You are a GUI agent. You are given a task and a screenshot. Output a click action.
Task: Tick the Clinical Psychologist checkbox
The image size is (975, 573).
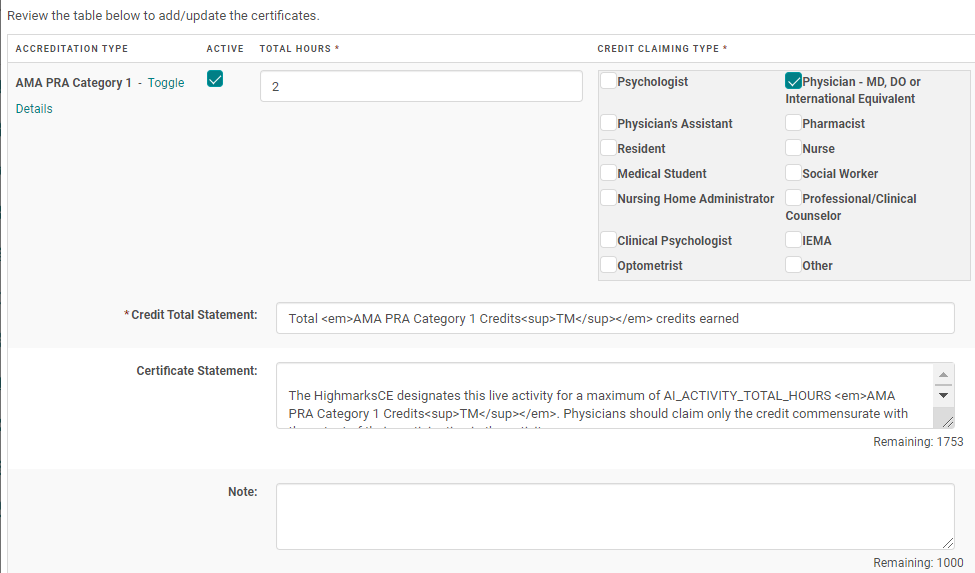click(x=608, y=240)
